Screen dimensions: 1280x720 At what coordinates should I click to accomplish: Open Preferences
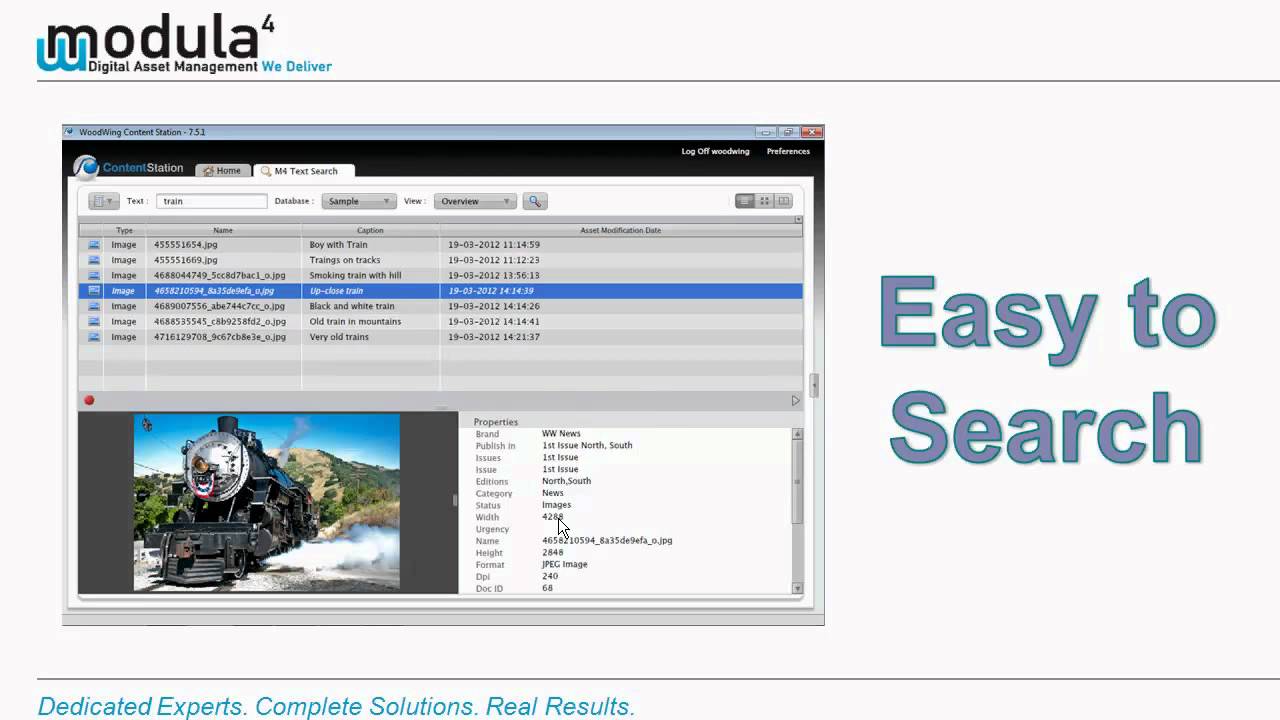788,151
